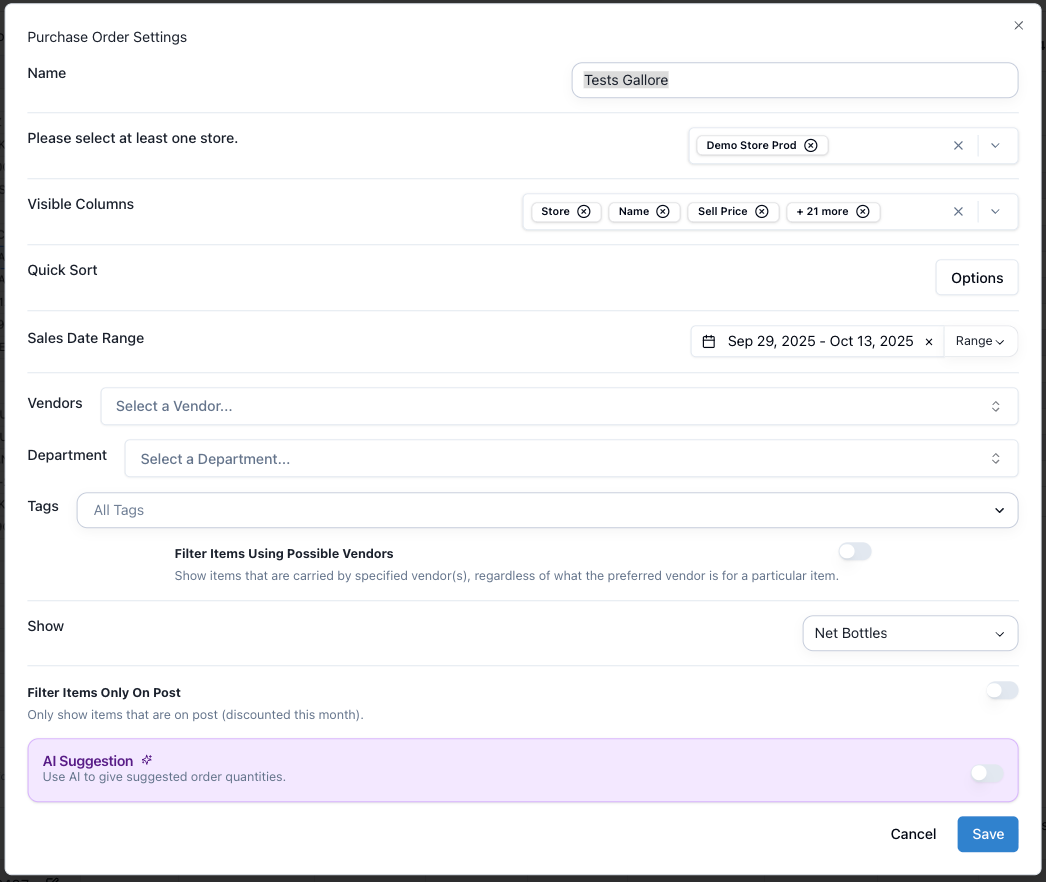Expand the store selection dropdown
Screen dimensions: 1046x882
[995, 146]
